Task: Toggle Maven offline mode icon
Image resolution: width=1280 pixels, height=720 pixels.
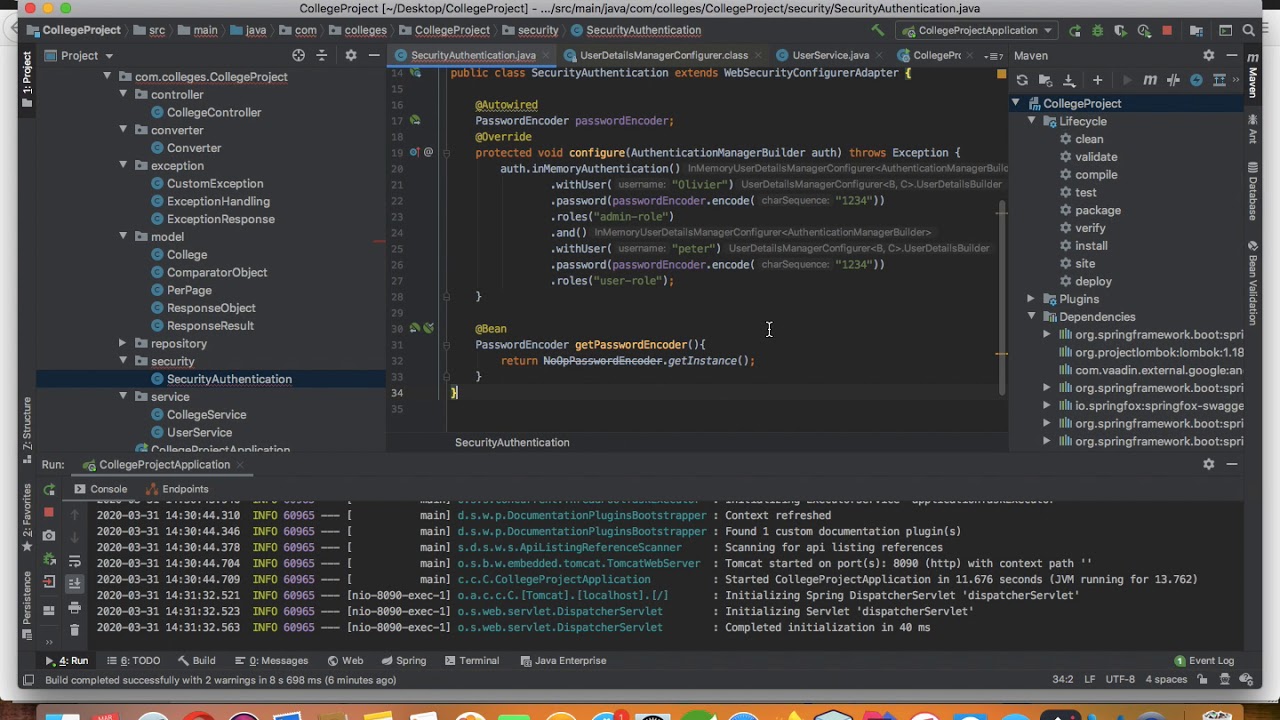Action: pos(1173,80)
